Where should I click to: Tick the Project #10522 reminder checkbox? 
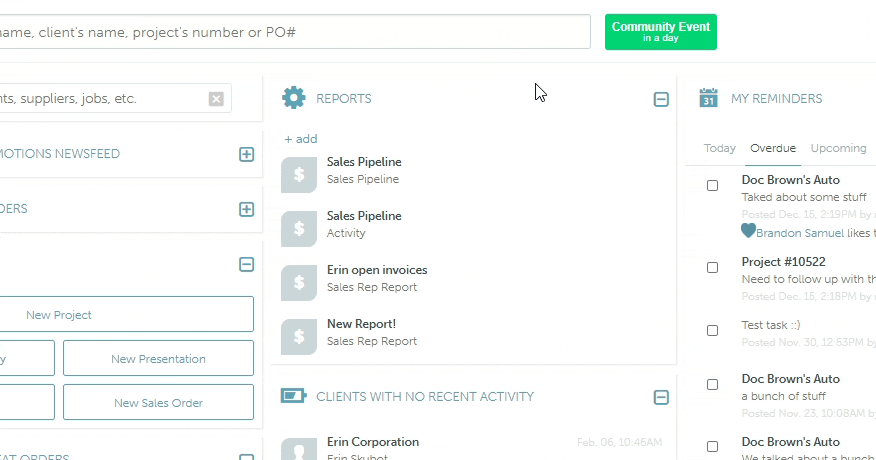click(712, 267)
